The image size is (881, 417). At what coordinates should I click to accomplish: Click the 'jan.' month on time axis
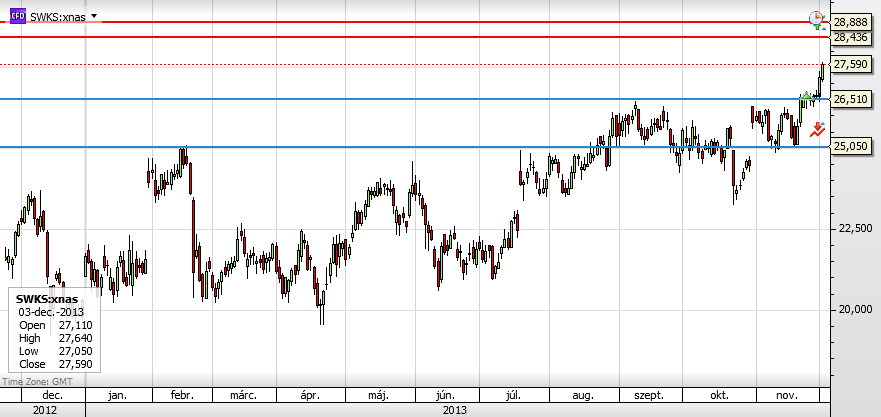pyautogui.click(x=118, y=396)
